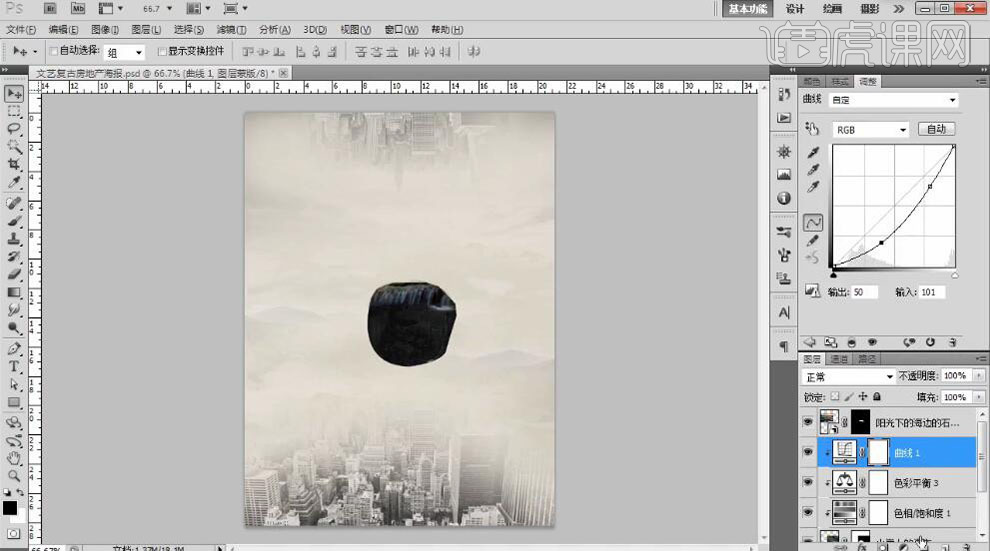
Task: Choose edit points curve mode icon
Action: pyautogui.click(x=813, y=223)
